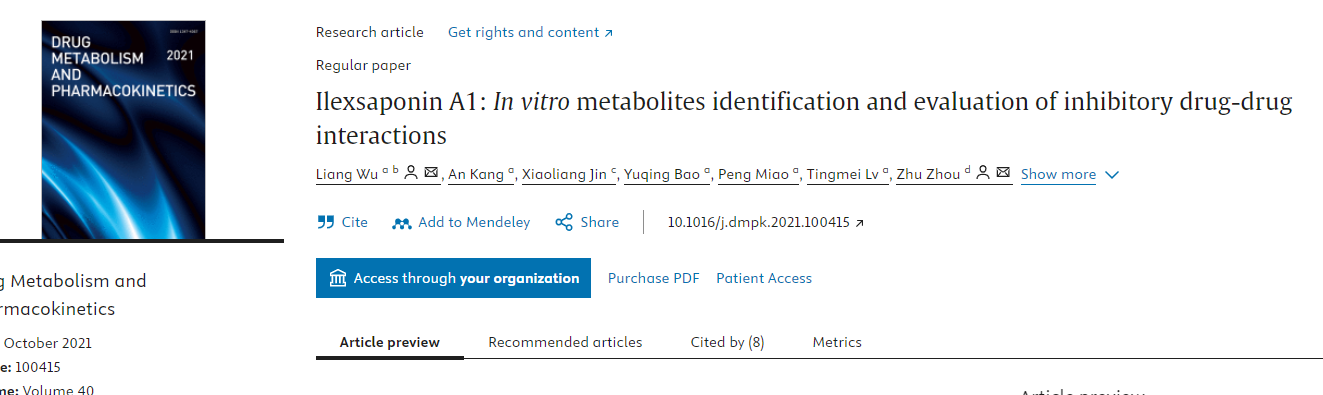Click the envelope icon beside Zhu Zhou
This screenshot has width=1323, height=395.
[1003, 173]
